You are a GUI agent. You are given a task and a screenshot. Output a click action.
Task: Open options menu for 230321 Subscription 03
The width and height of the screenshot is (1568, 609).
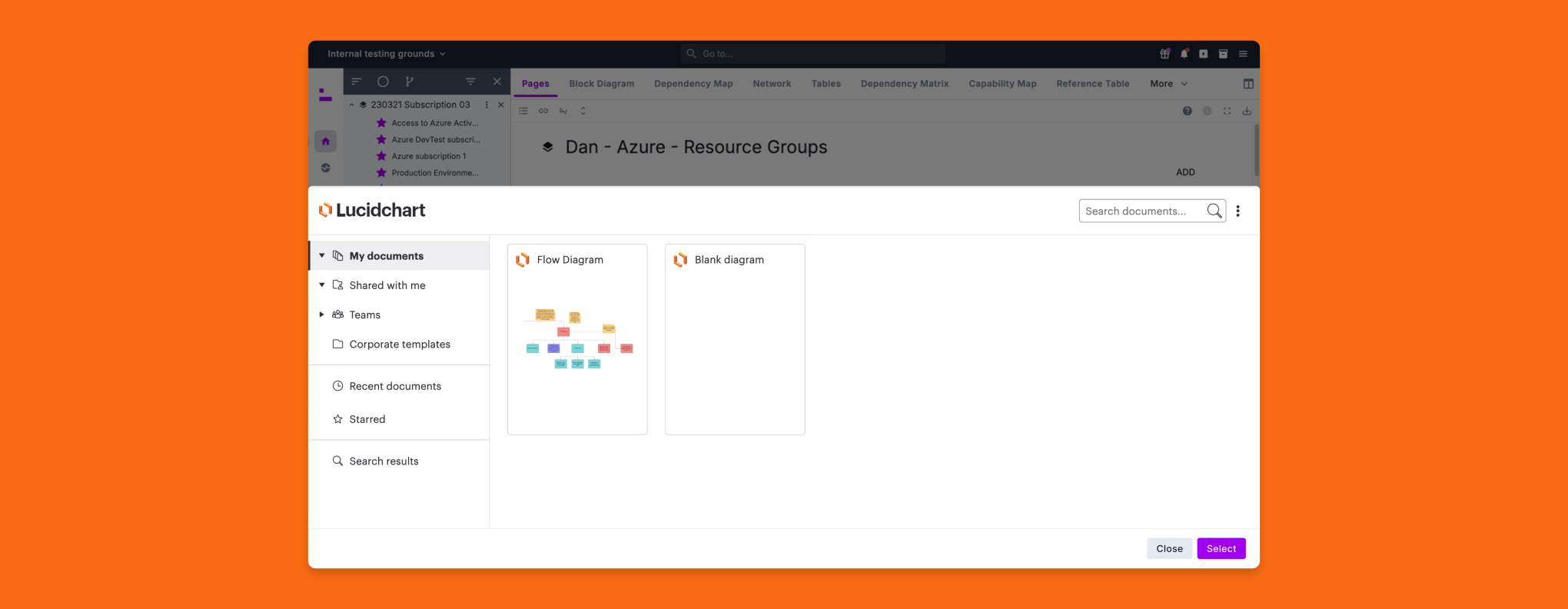487,105
